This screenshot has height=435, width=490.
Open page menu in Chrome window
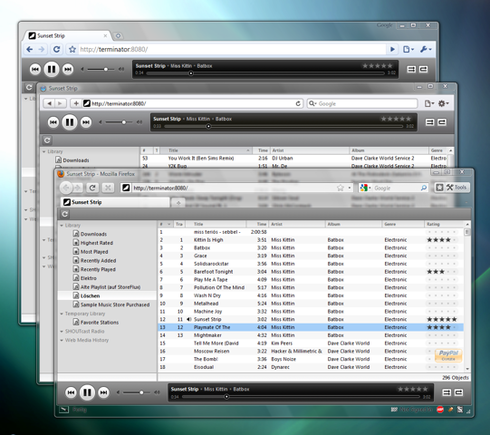click(x=408, y=50)
